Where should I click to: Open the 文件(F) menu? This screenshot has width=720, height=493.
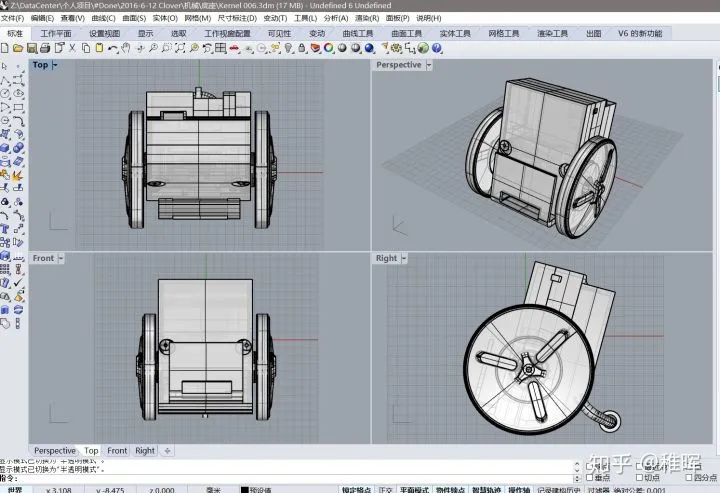point(12,18)
